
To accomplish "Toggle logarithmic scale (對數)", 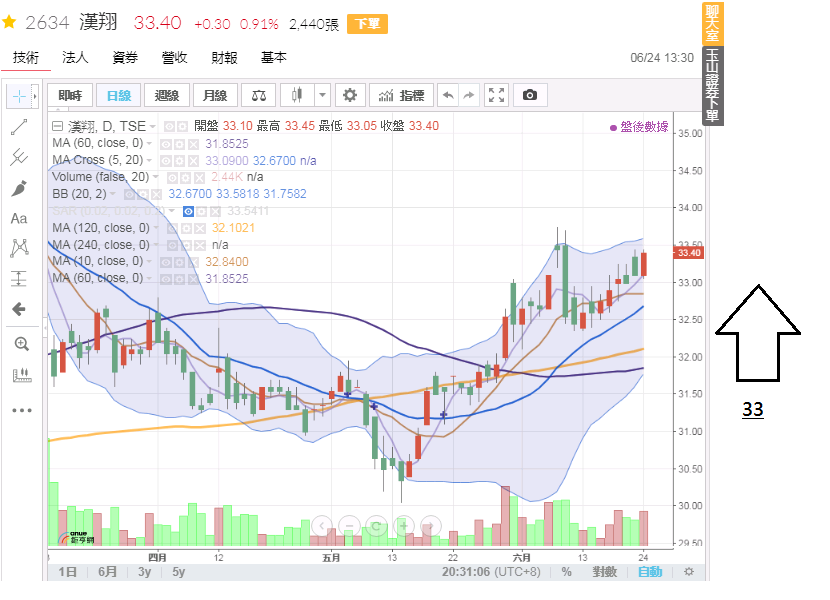I will coord(604,572).
